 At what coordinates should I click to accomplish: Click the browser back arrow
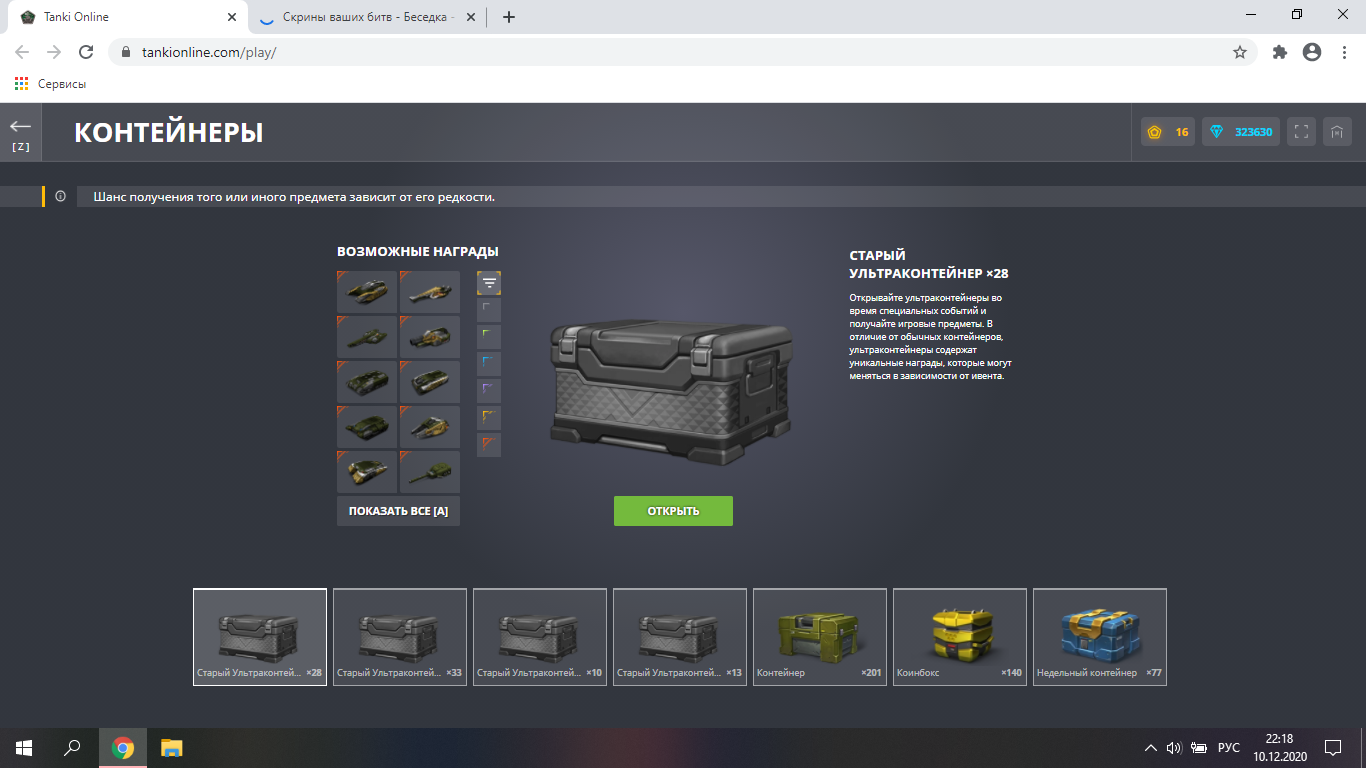click(22, 52)
